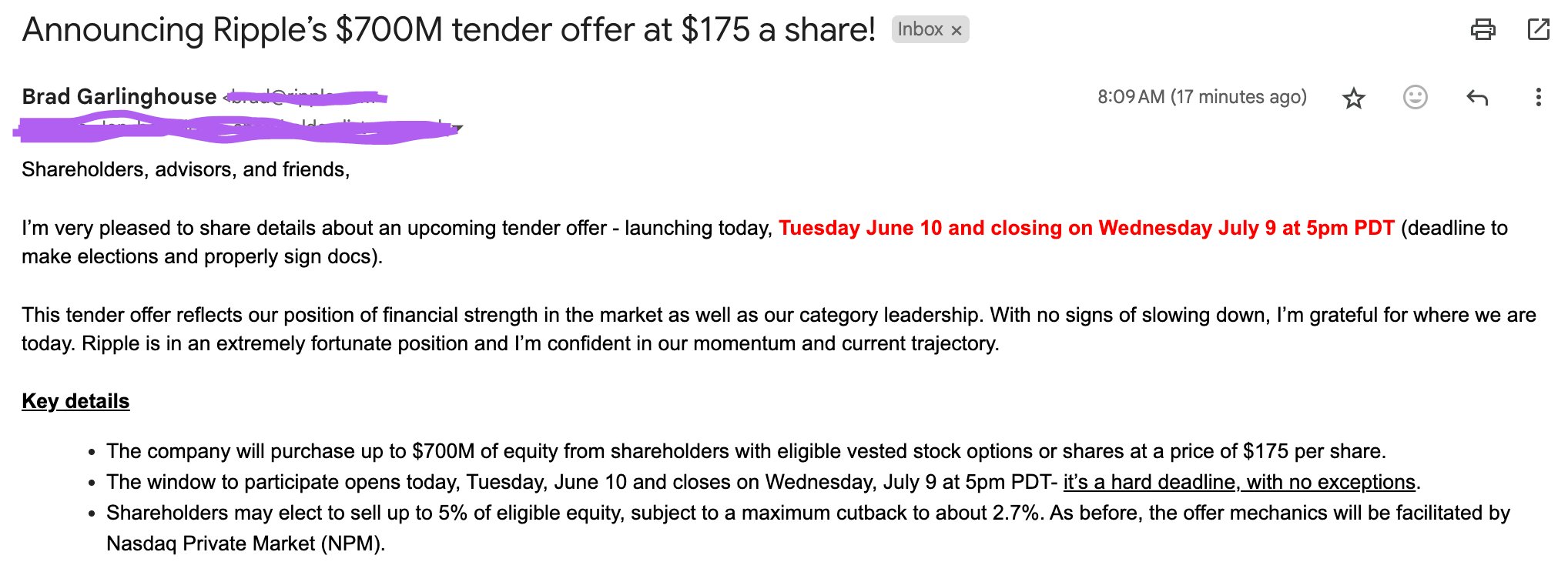This screenshot has height=582, width=1568.
Task: Remove the Inbox label using its x
Action: (957, 30)
